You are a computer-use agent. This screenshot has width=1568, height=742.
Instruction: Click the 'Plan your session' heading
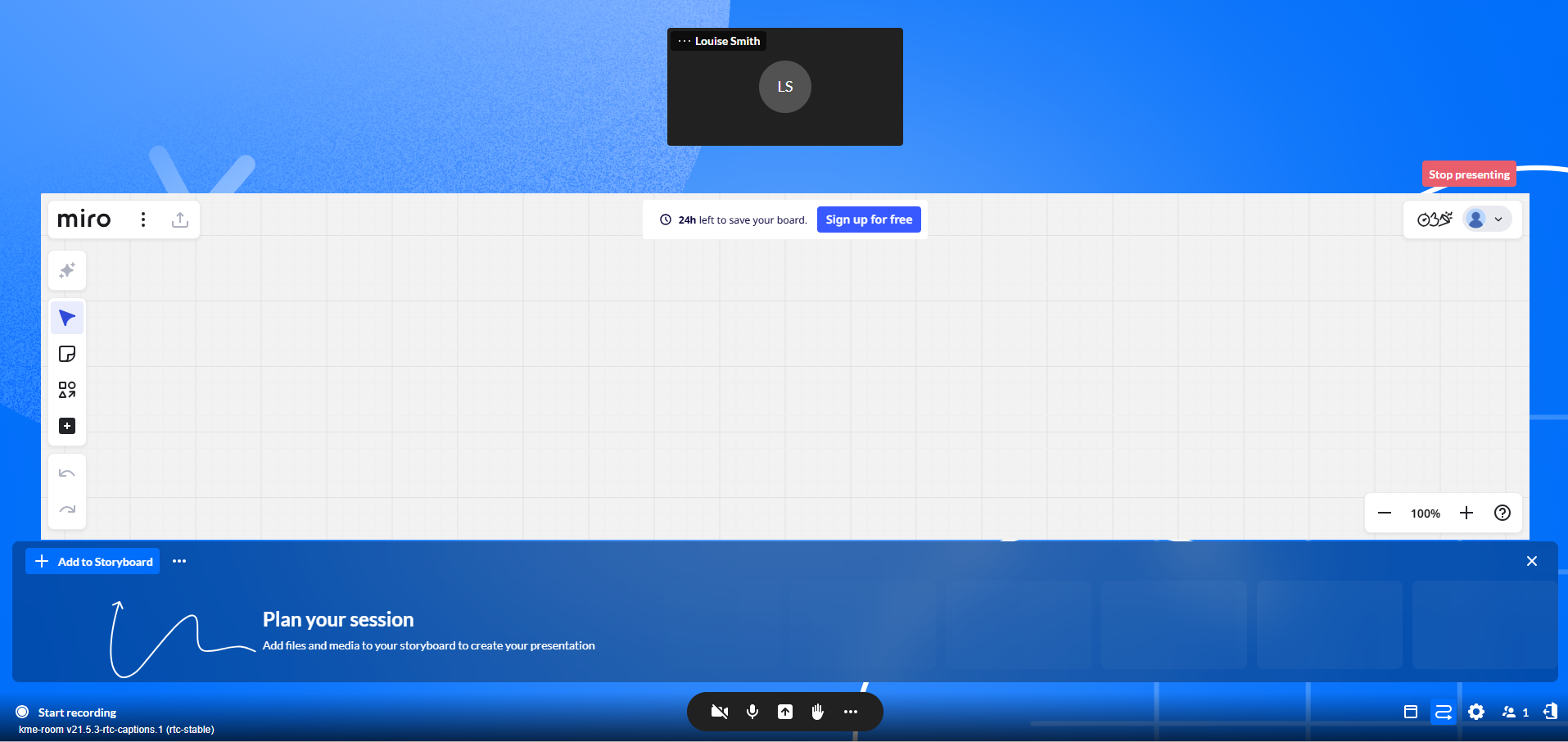coord(338,619)
